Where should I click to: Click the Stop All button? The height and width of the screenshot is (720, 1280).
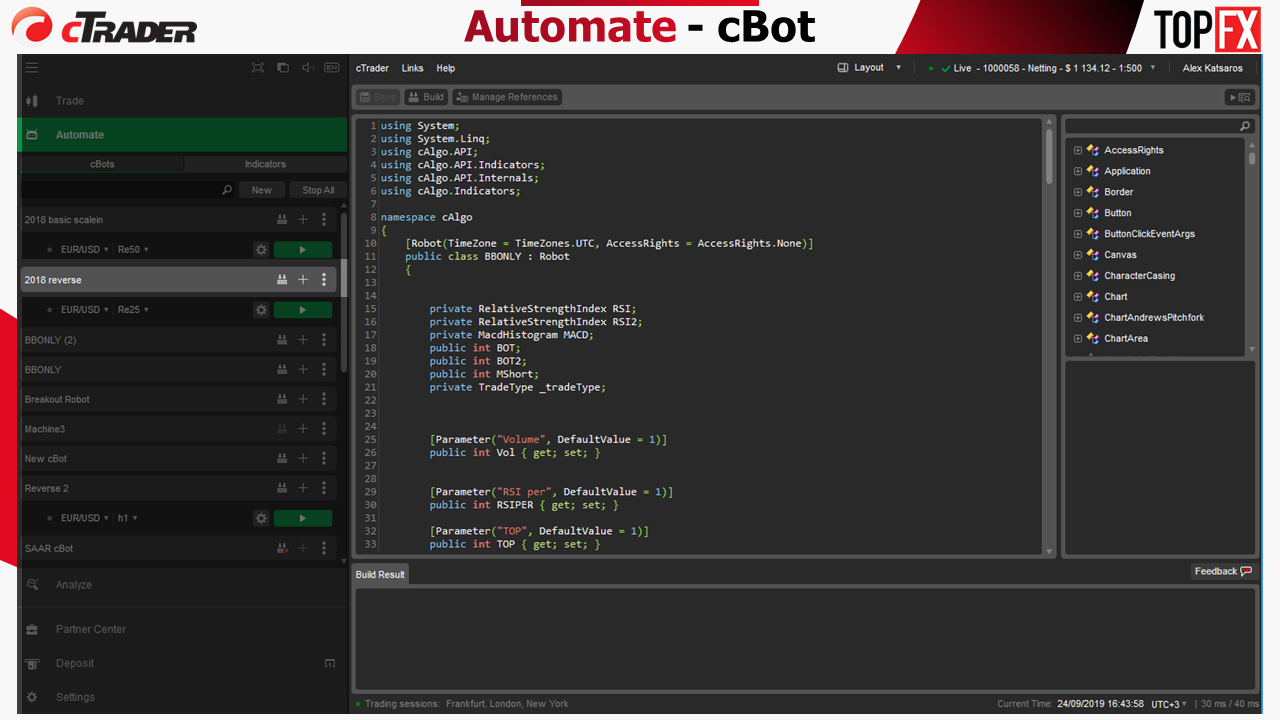coord(318,190)
